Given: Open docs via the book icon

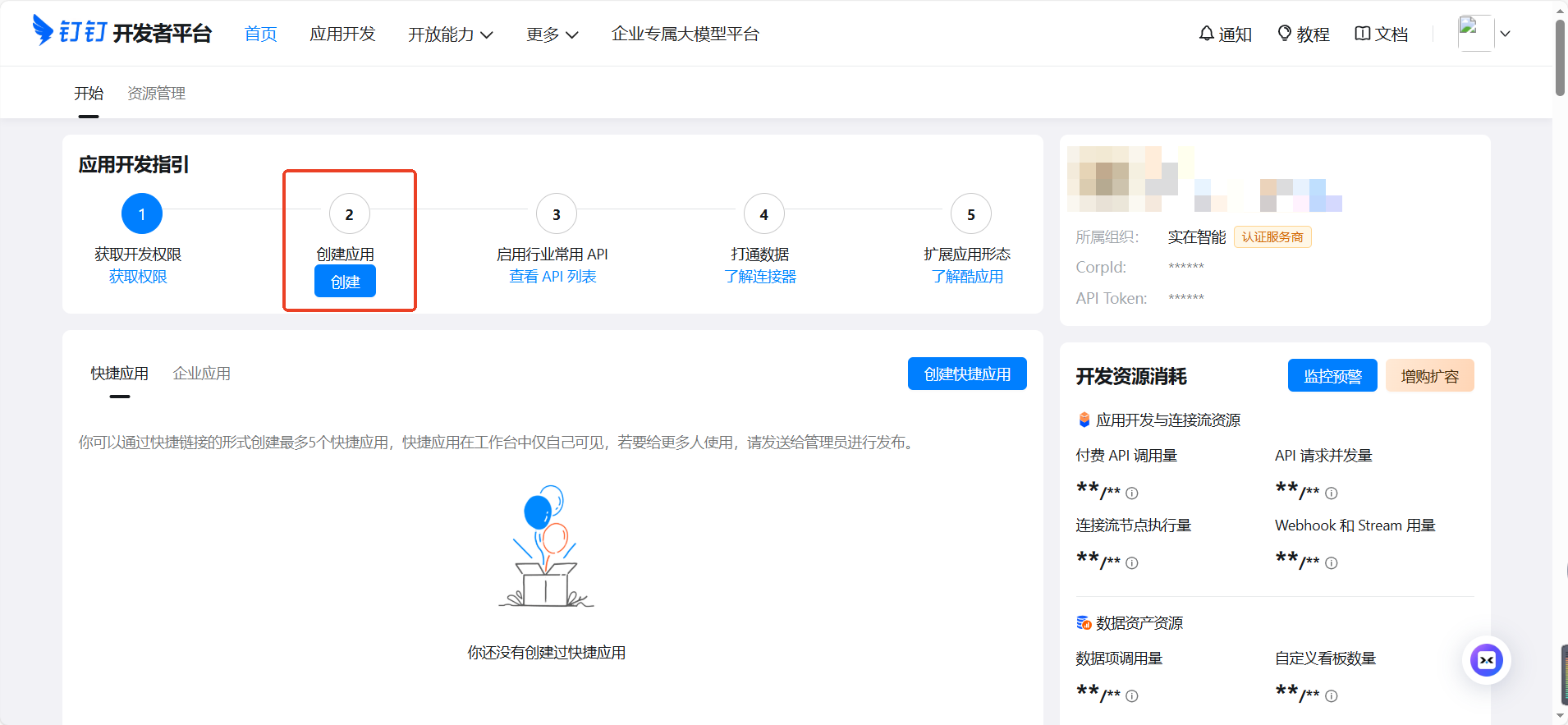Looking at the screenshot, I should click(x=1362, y=34).
